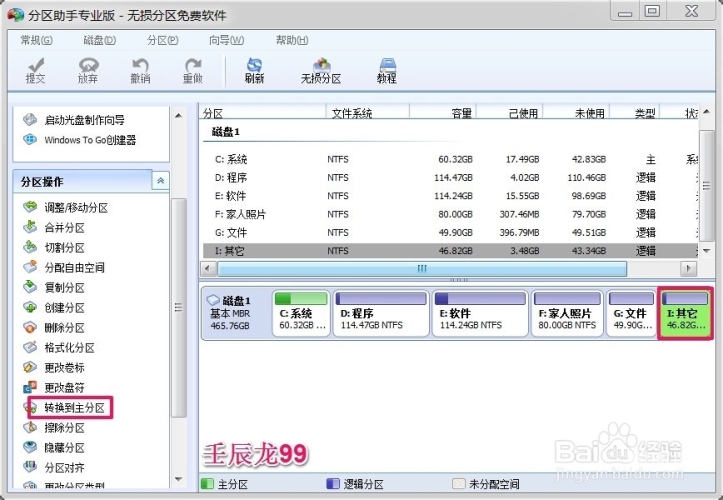Sort by 类型 column header
Screen dimensions: 723x500
click(x=635, y=113)
